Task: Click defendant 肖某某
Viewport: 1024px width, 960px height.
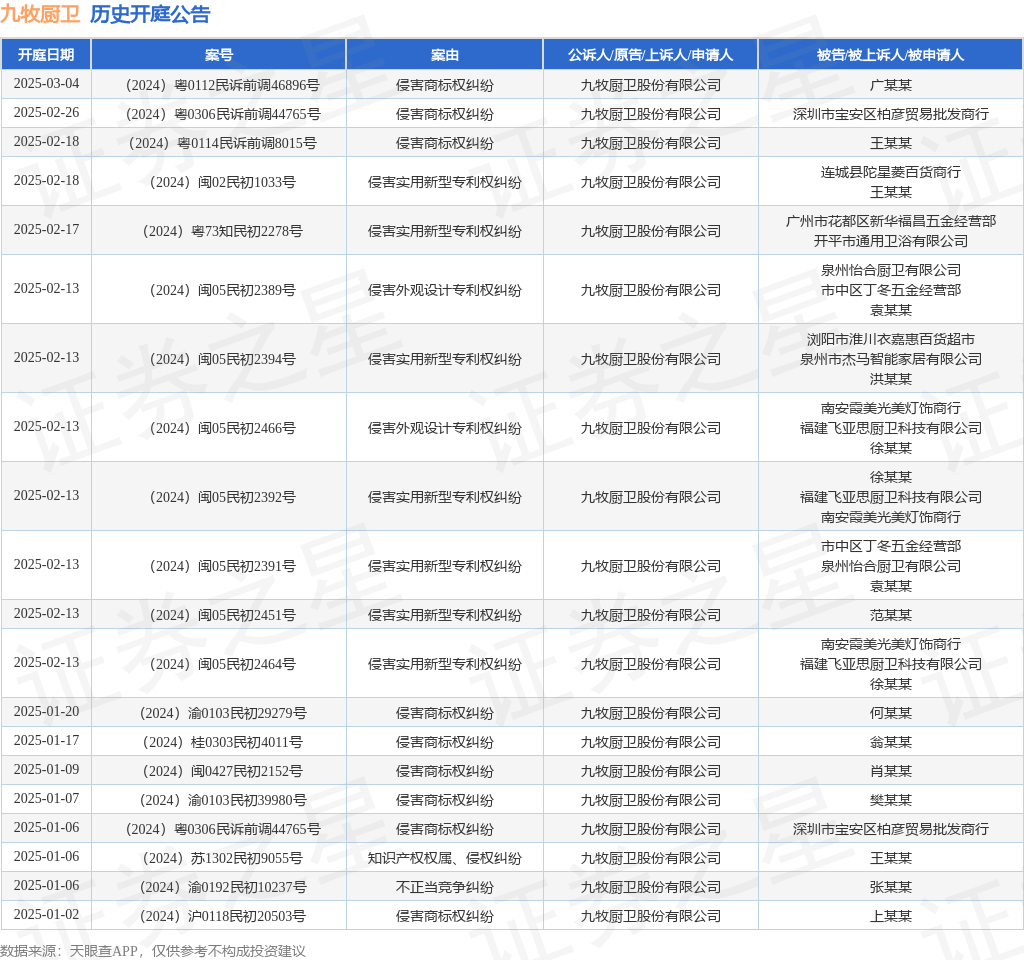Action: (x=891, y=771)
